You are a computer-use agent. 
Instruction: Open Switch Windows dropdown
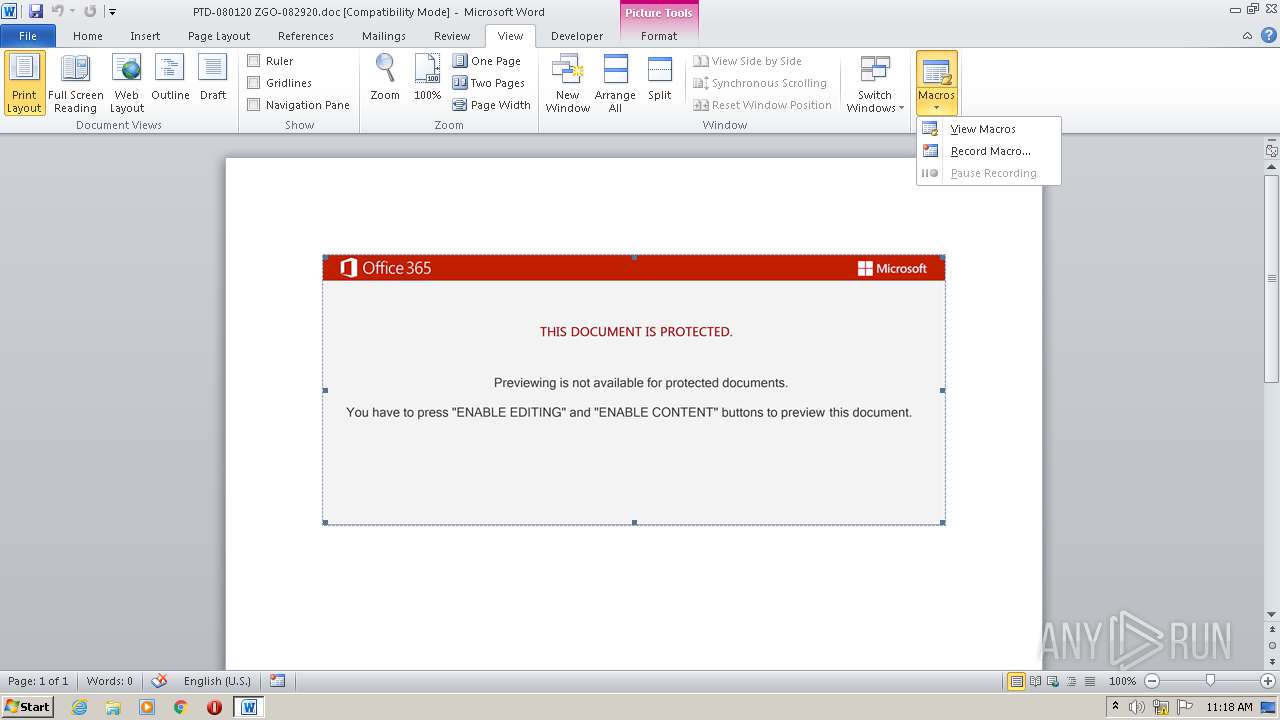pos(875,83)
